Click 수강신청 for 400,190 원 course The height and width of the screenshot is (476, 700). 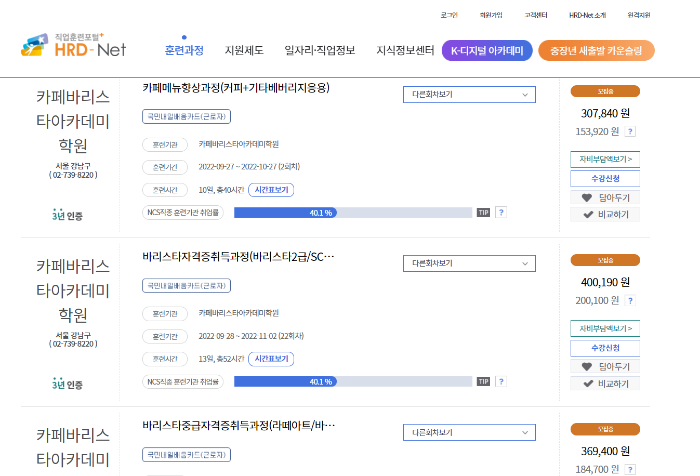[605, 348]
